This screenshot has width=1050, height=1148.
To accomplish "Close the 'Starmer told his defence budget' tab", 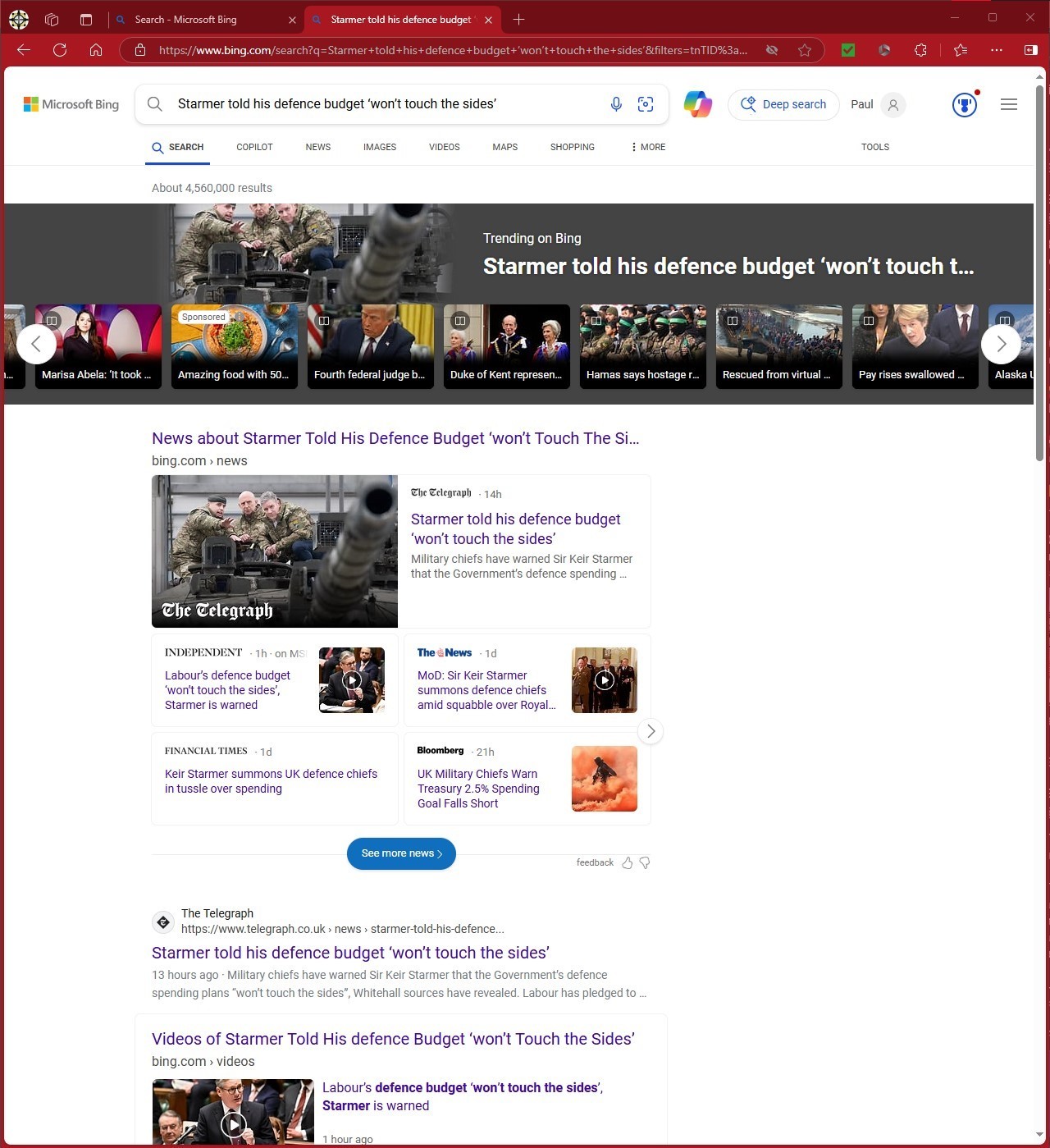I will pyautogui.click(x=488, y=20).
